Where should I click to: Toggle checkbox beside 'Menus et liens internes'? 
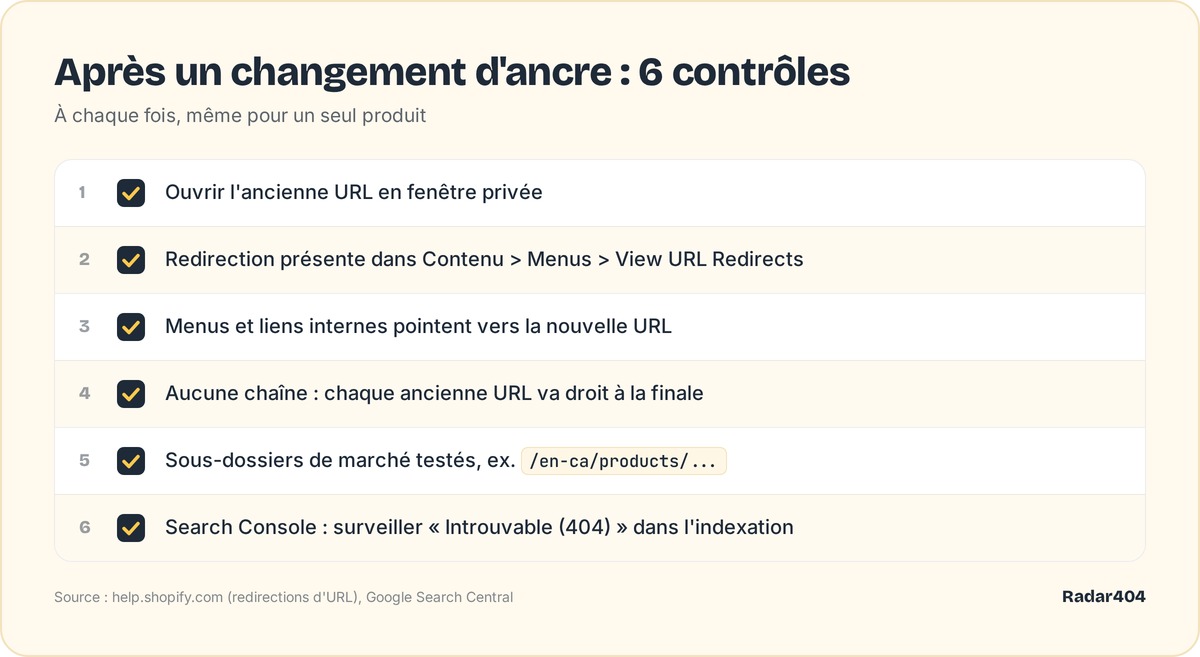[x=131, y=327]
